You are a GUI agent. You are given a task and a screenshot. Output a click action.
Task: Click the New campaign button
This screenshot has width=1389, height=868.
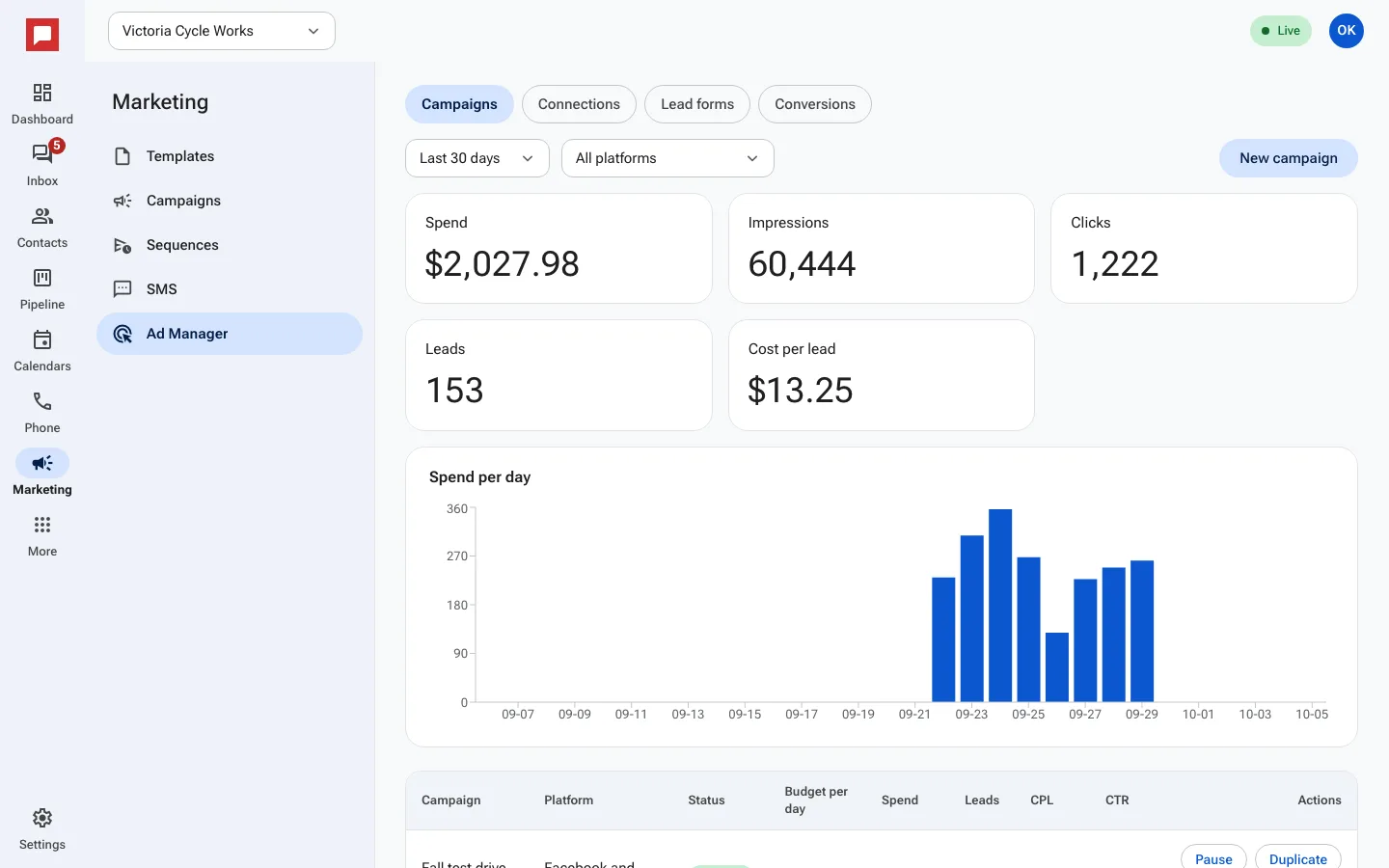point(1289,158)
